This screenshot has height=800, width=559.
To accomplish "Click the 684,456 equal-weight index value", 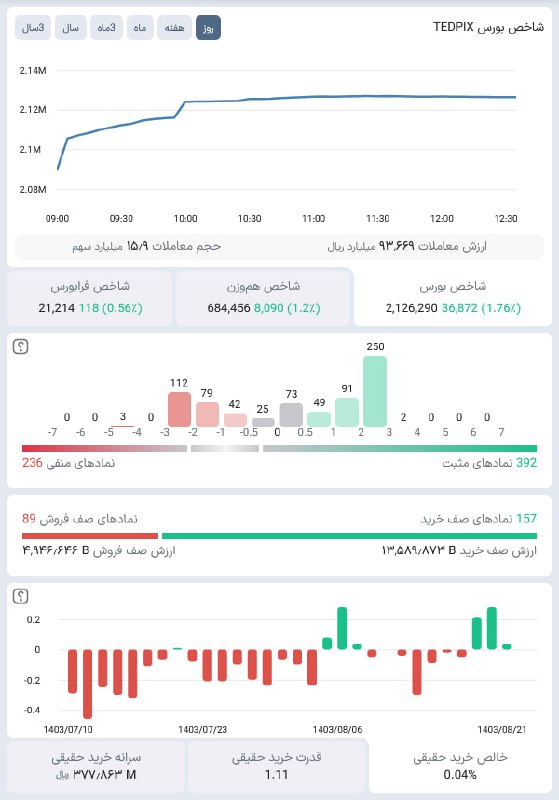I will pos(228,308).
